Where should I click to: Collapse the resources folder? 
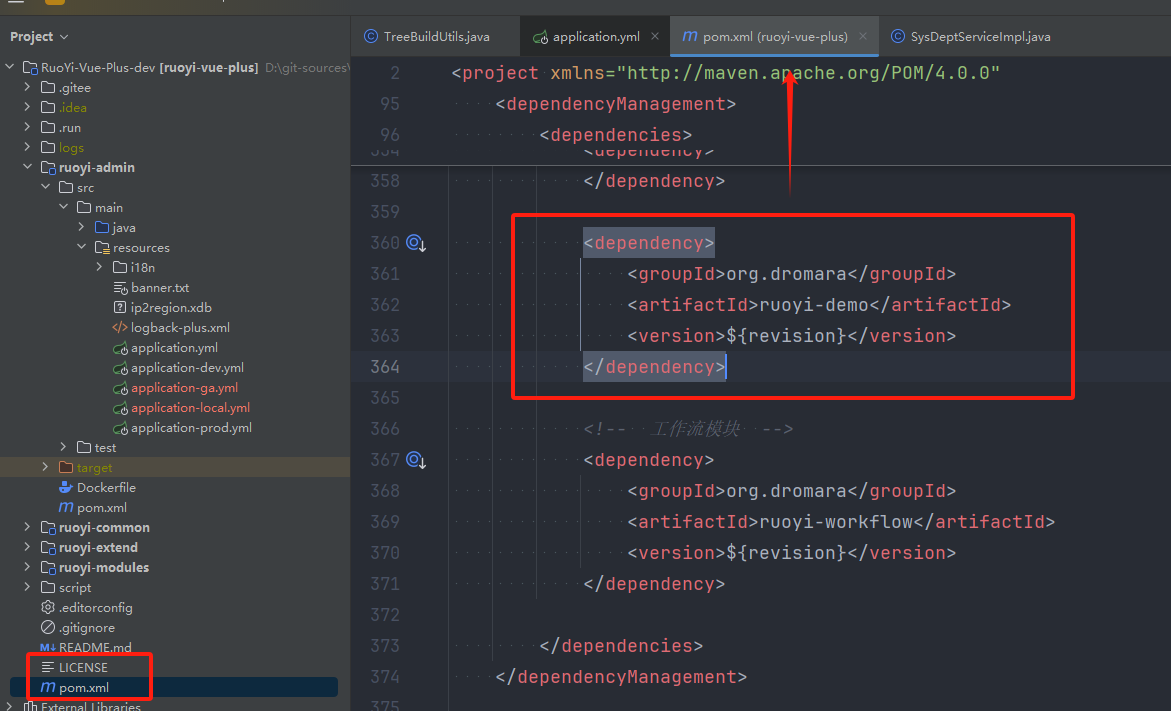(81, 247)
